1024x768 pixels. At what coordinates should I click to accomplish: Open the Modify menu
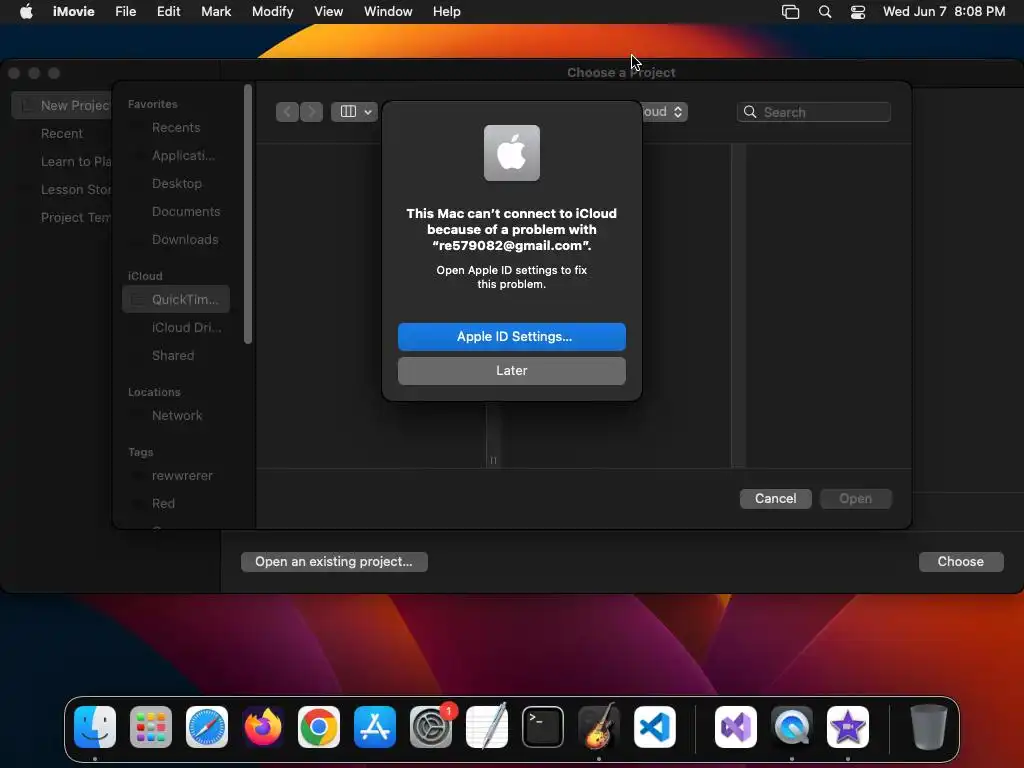pos(272,12)
